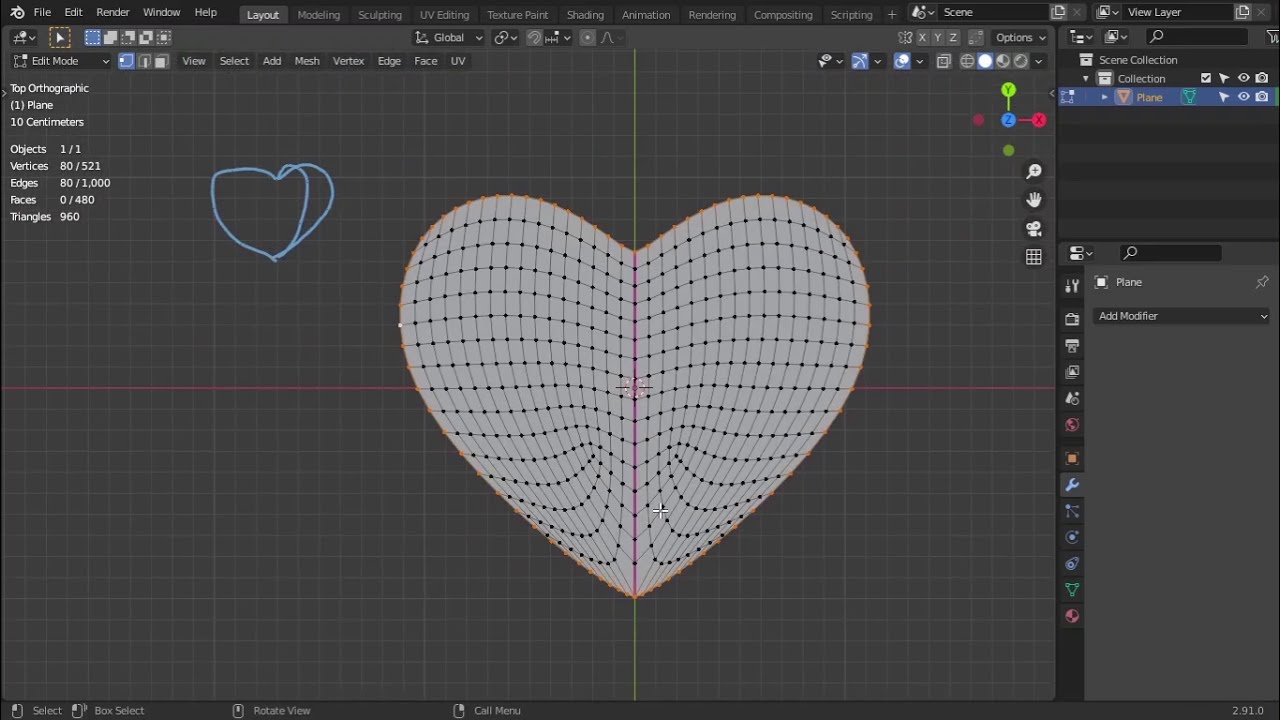Screen dimensions: 1280x720
Task: Click the Blender logo menu icon
Action: [17, 12]
